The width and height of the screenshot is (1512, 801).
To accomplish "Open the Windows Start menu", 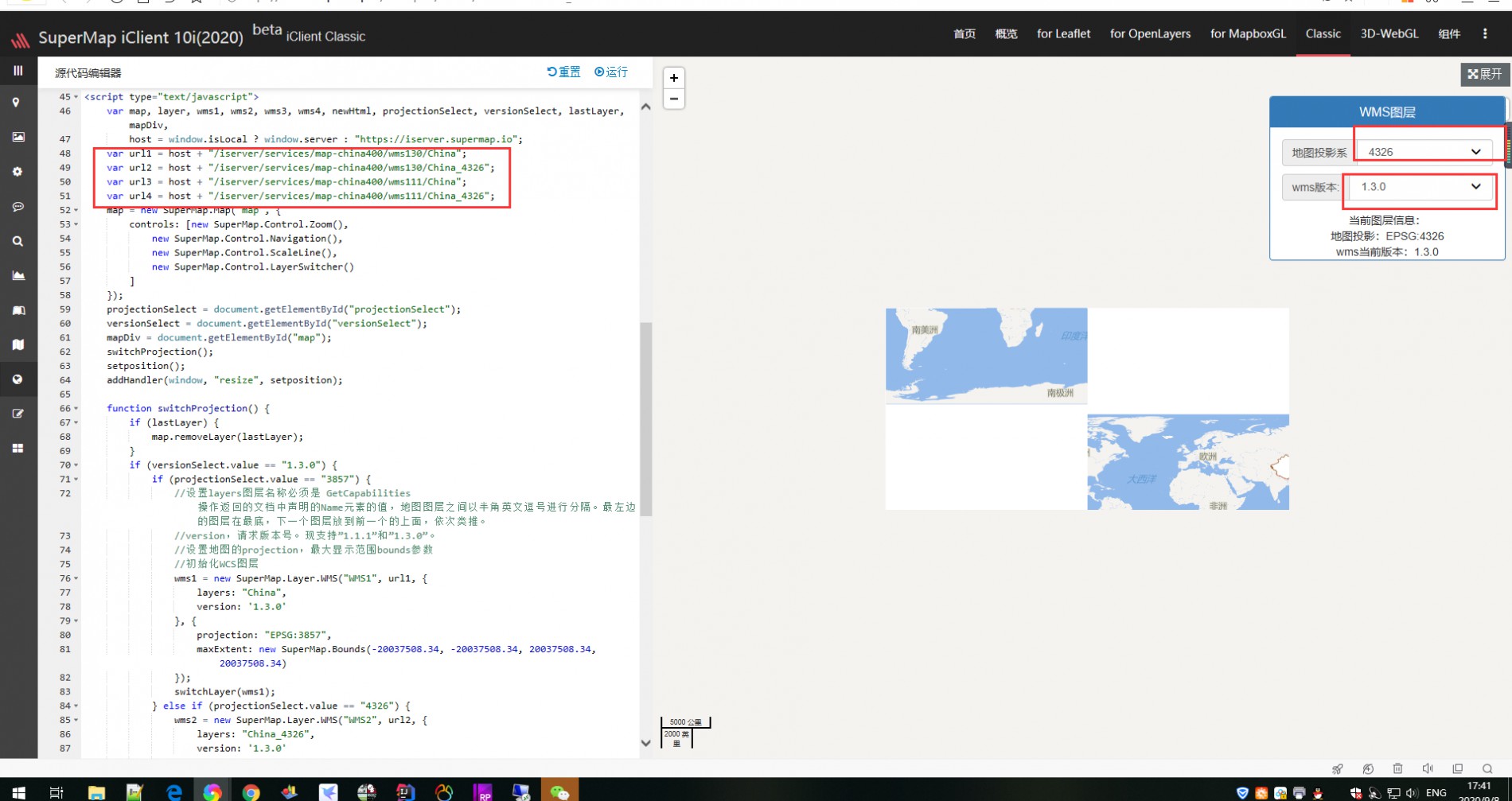I will [19, 791].
